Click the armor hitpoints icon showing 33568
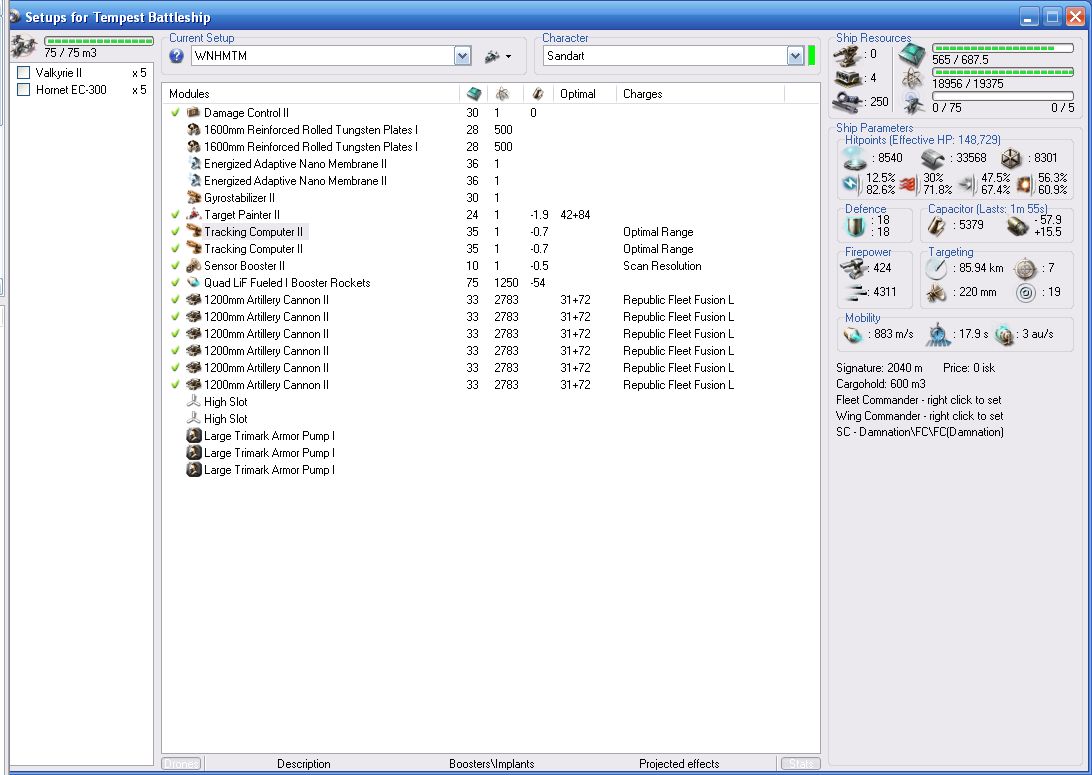1092x775 pixels. pyautogui.click(x=932, y=159)
